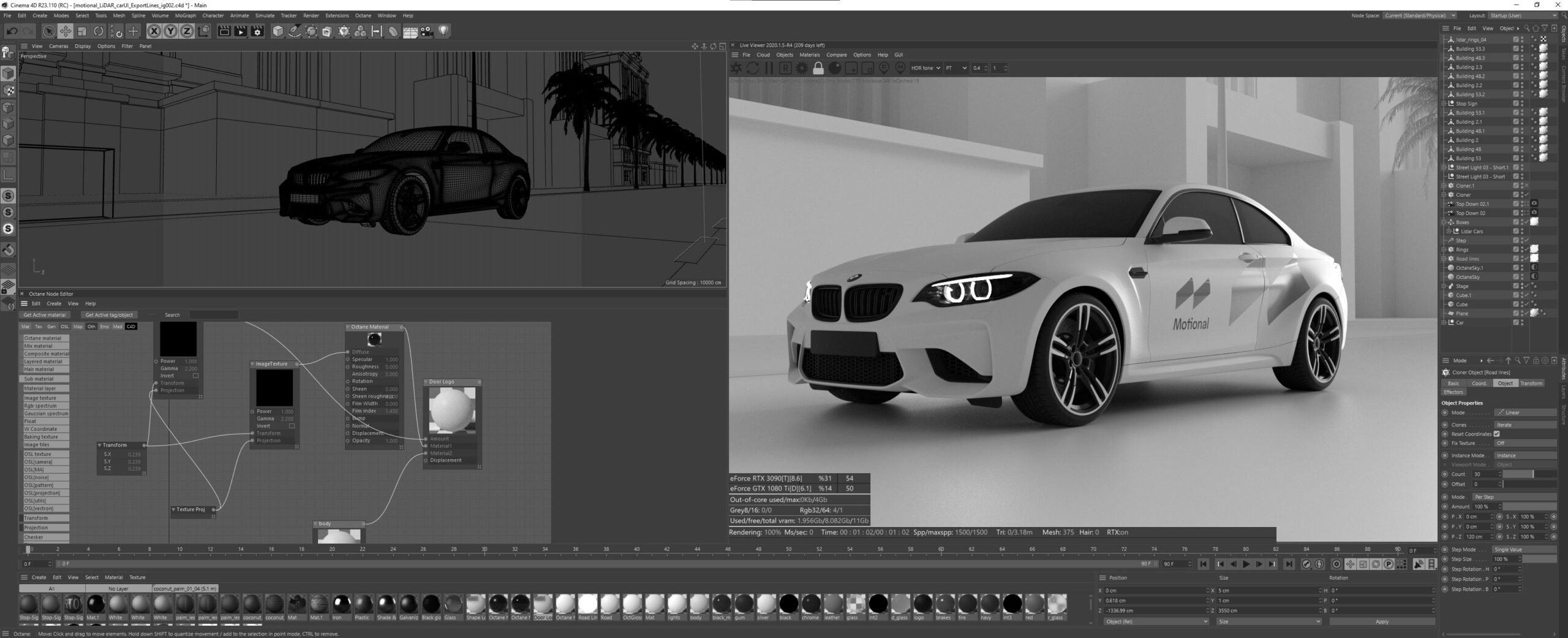Open Cloner Mode Linear dropdown
This screenshot has width=1568, height=638.
coord(1525,412)
